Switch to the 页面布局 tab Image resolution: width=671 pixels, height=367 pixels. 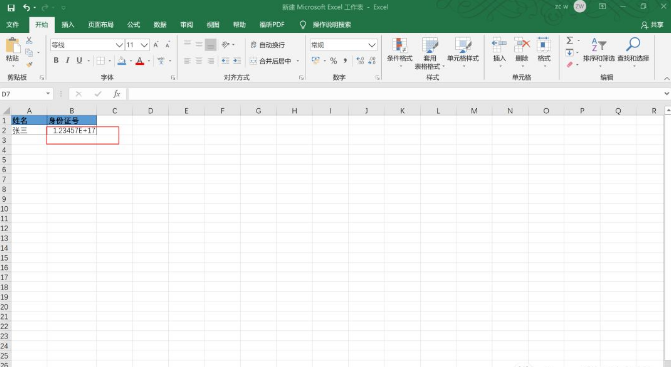101,25
